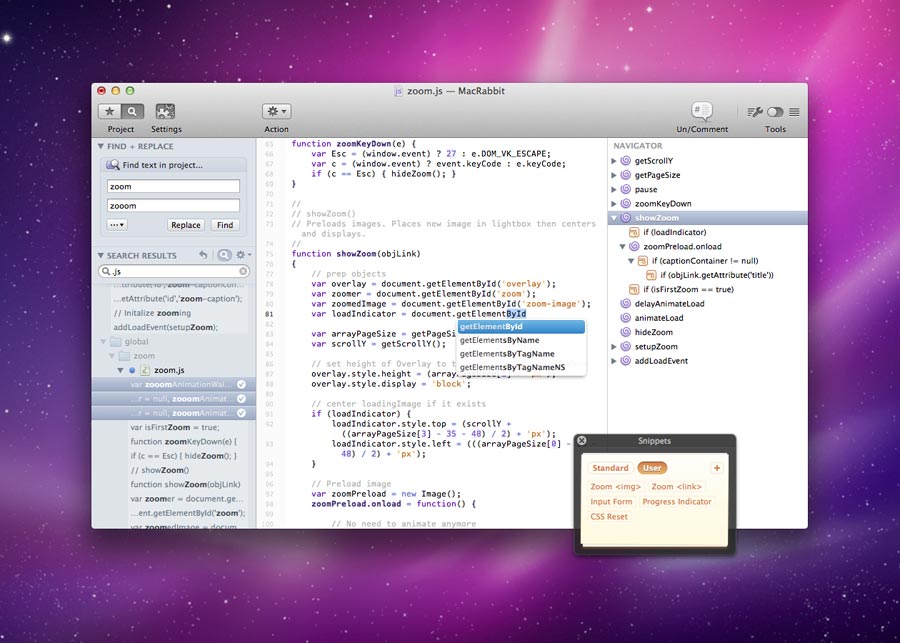Open the Settings puzzle-piece icon in toolbar

click(x=166, y=110)
